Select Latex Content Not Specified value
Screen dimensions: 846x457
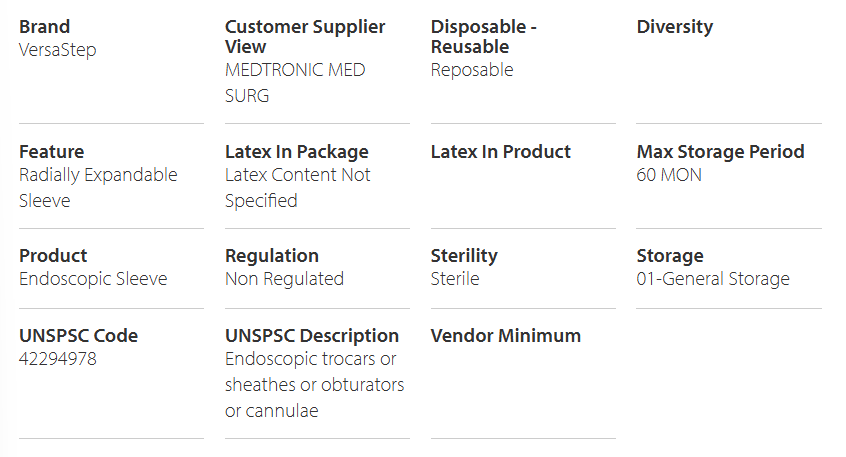click(x=297, y=188)
